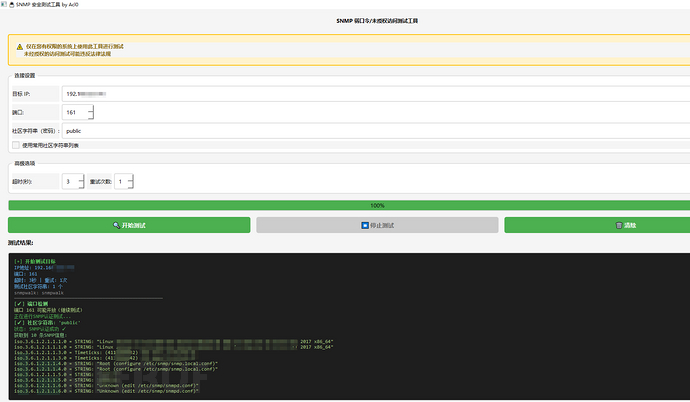Decrease the 端口 port value with down arrow
690x402 pixels.
click(91, 116)
